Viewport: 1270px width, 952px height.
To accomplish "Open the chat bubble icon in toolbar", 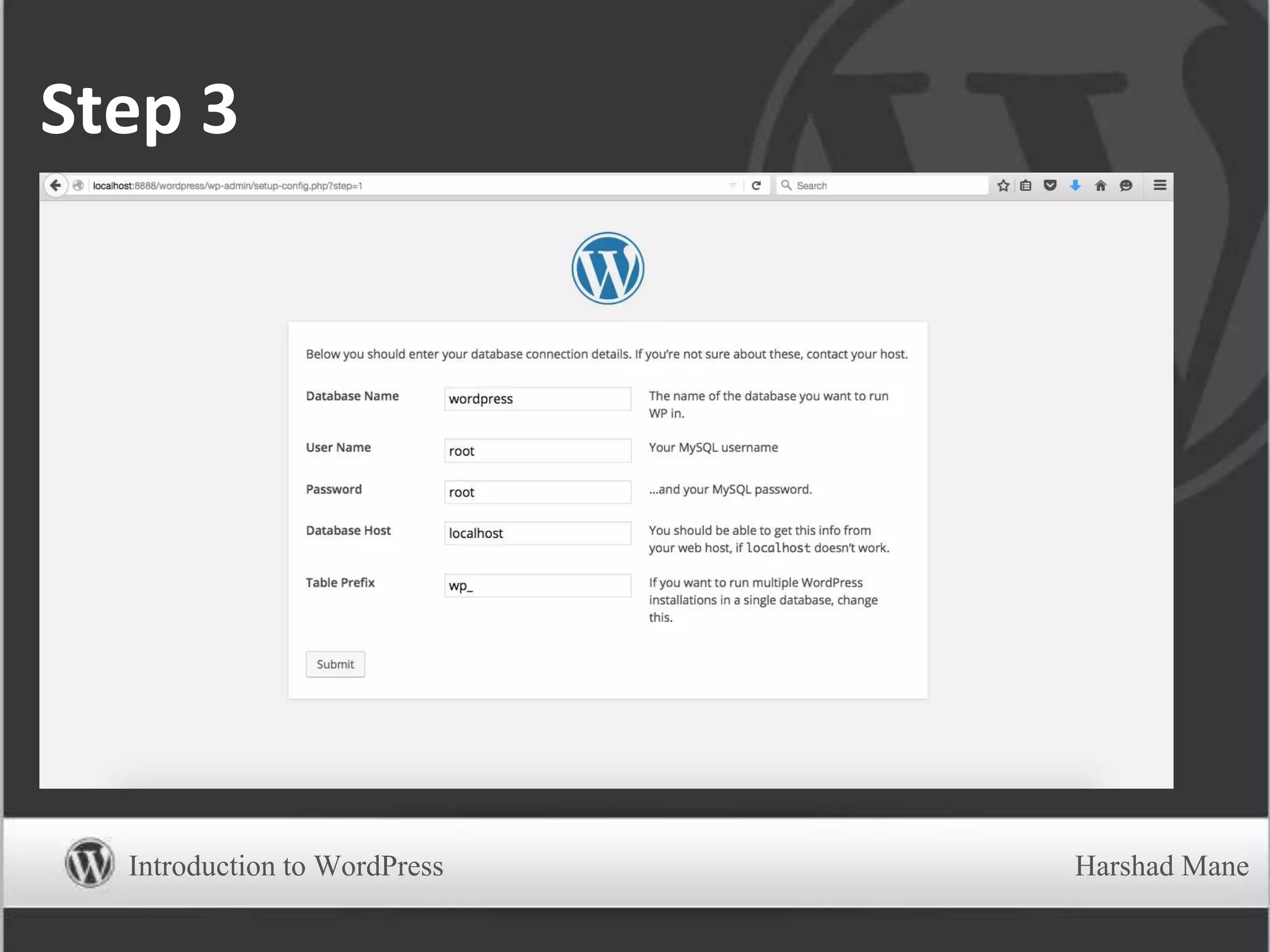I will point(1126,185).
